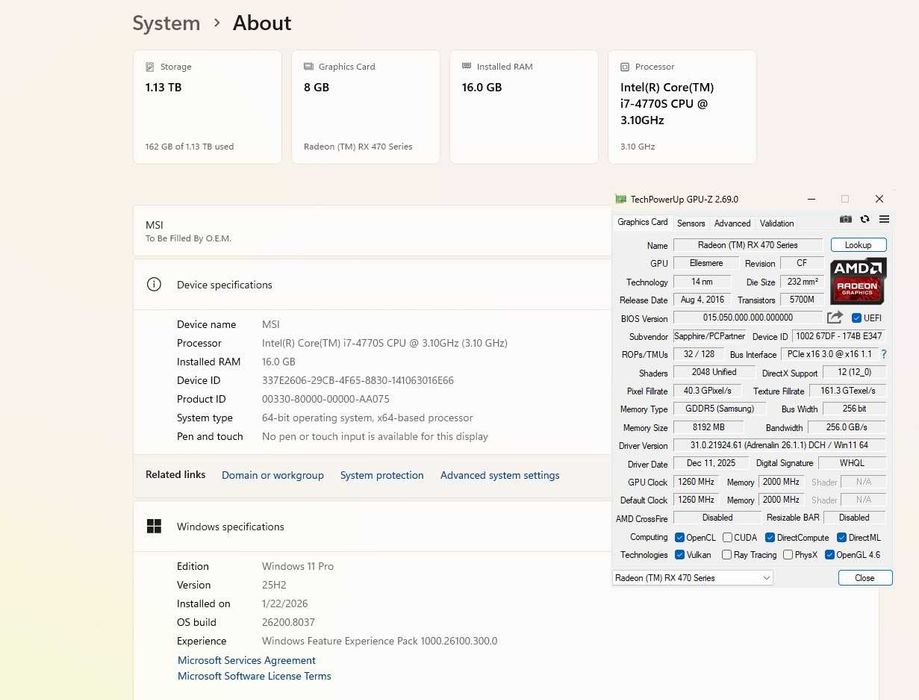Image resolution: width=919 pixels, height=700 pixels.
Task: Click the Installed RAM card icon
Action: click(x=467, y=66)
